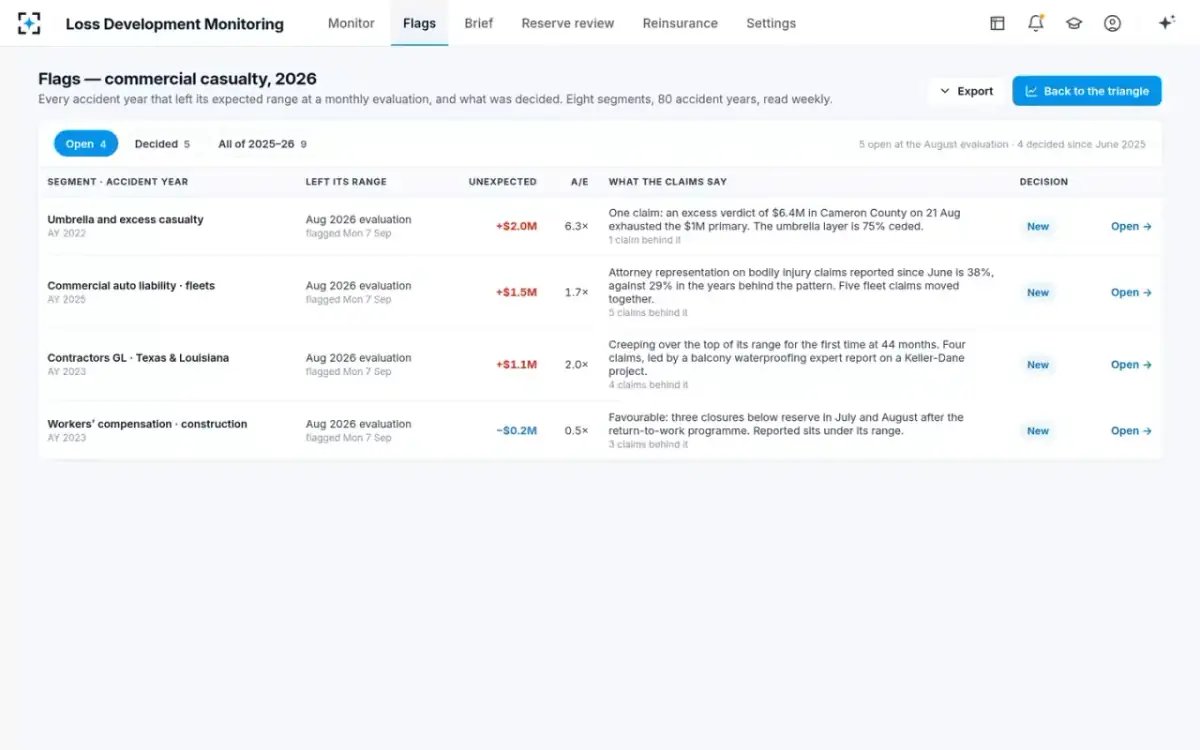Viewport: 1200px width, 750px height.
Task: Click the AY 2022 label
Action: pyautogui.click(x=67, y=233)
